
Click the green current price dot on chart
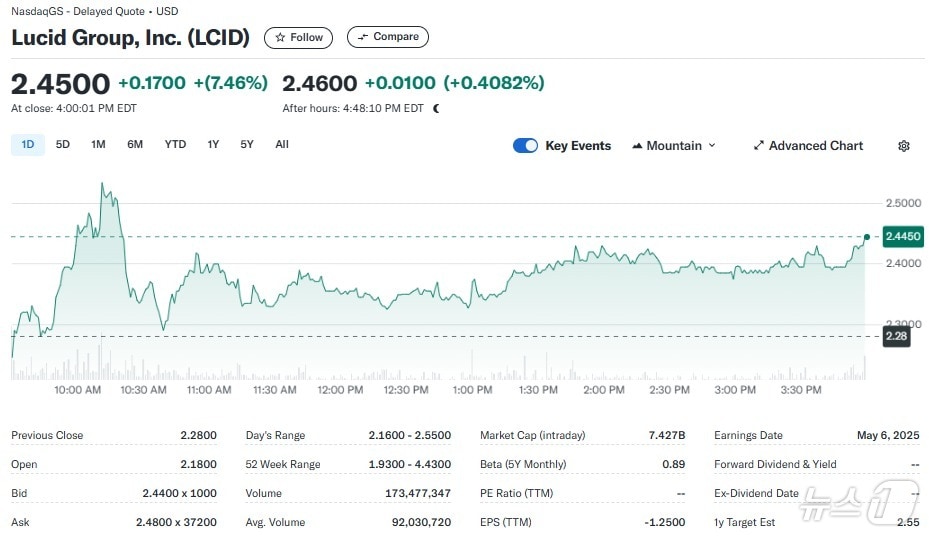pos(866,237)
